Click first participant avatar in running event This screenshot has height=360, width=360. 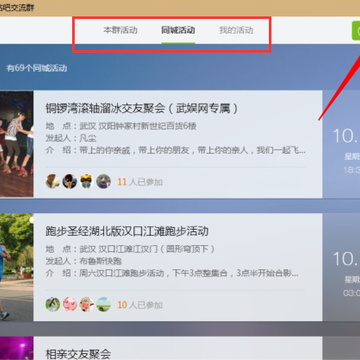[53, 304]
